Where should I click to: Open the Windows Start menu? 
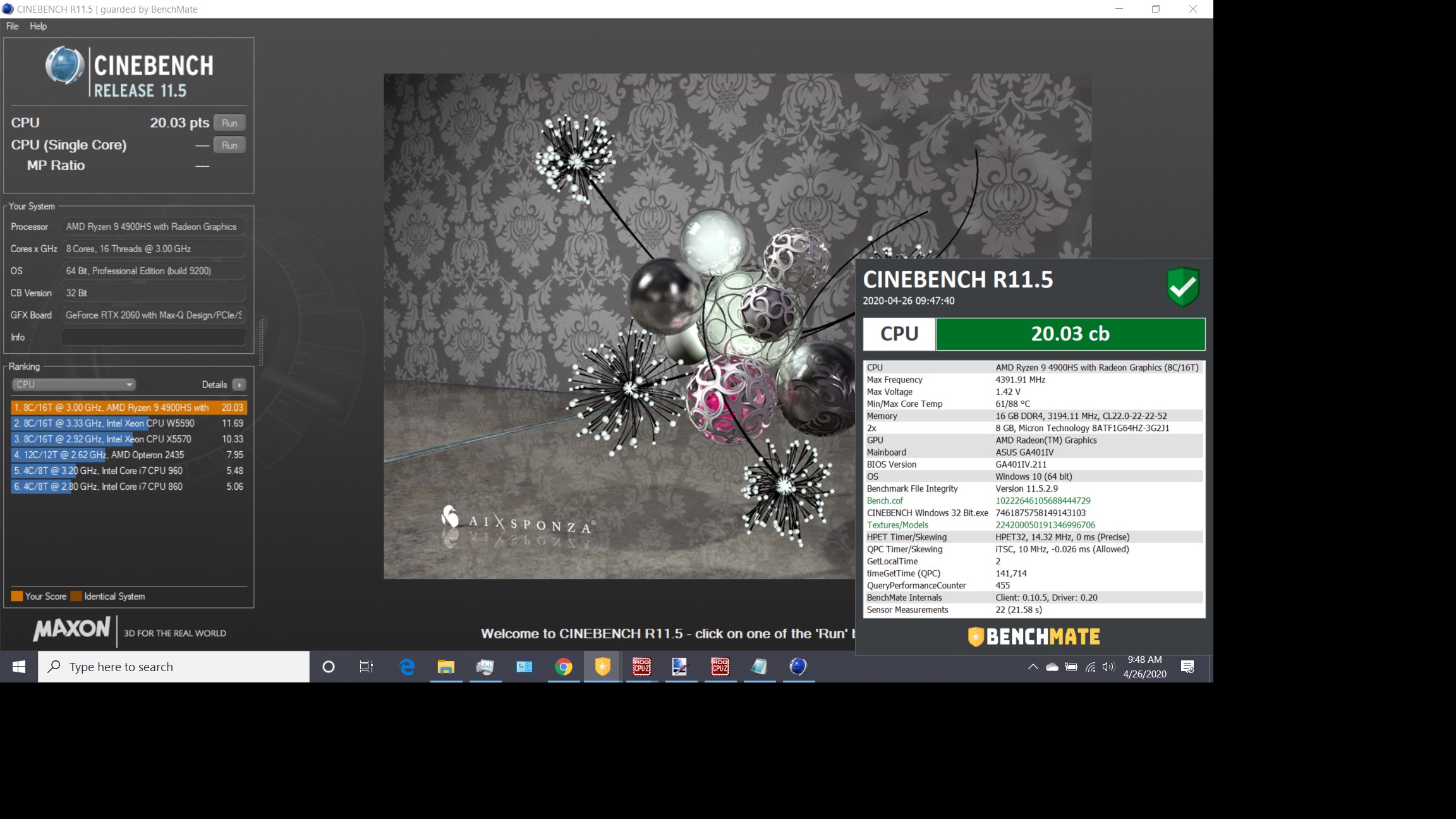click(x=19, y=667)
